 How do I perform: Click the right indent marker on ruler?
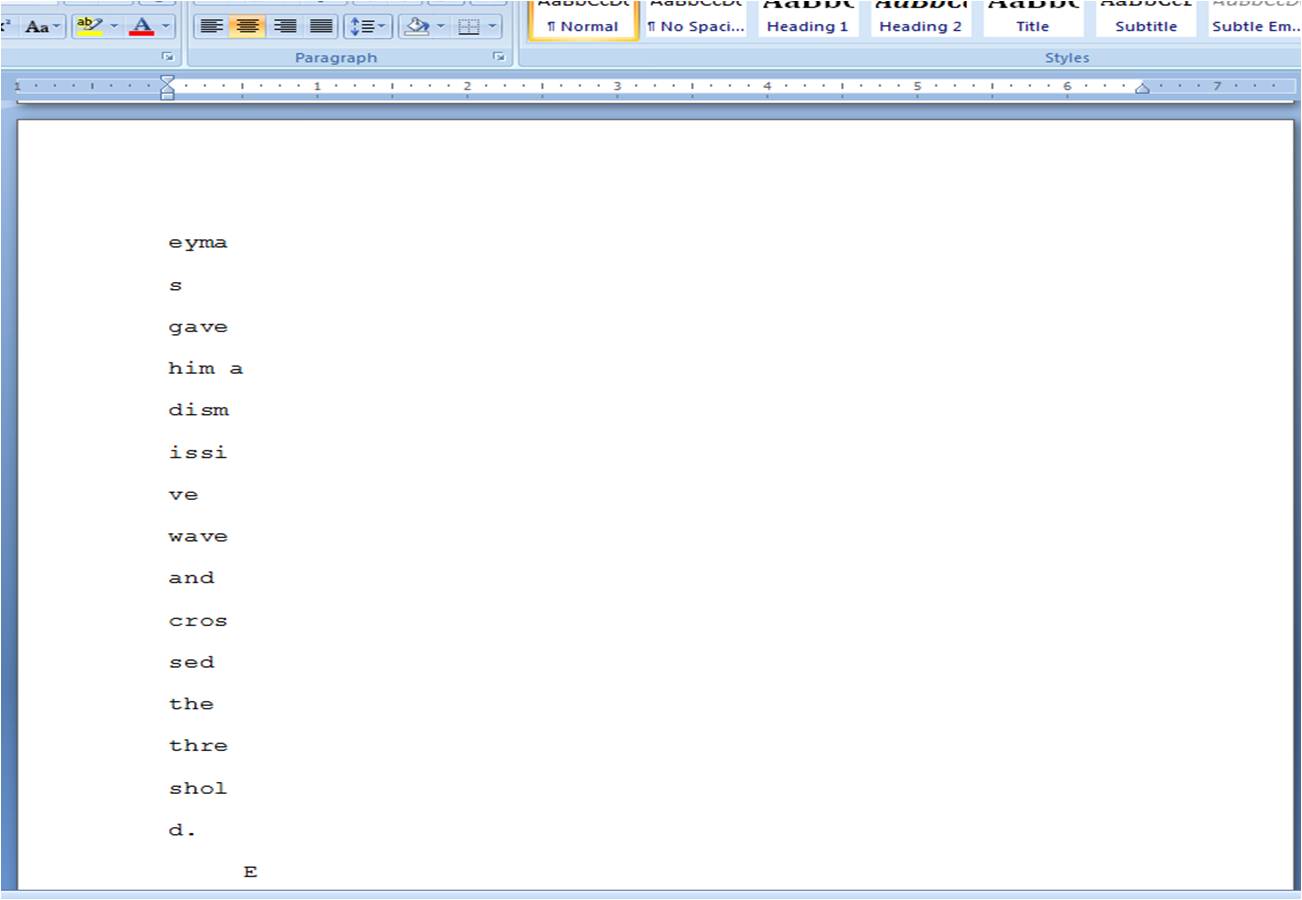coord(1142,88)
